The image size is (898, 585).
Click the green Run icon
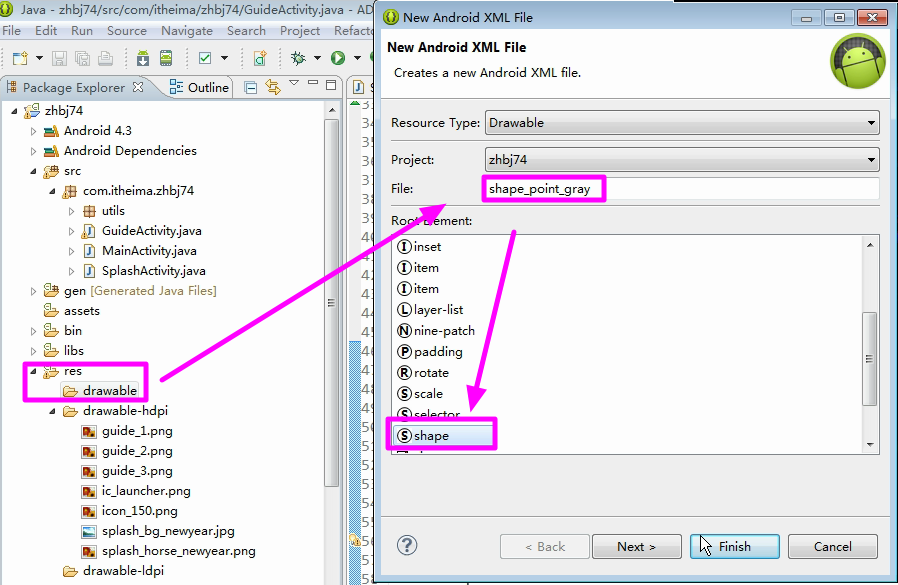(338, 58)
